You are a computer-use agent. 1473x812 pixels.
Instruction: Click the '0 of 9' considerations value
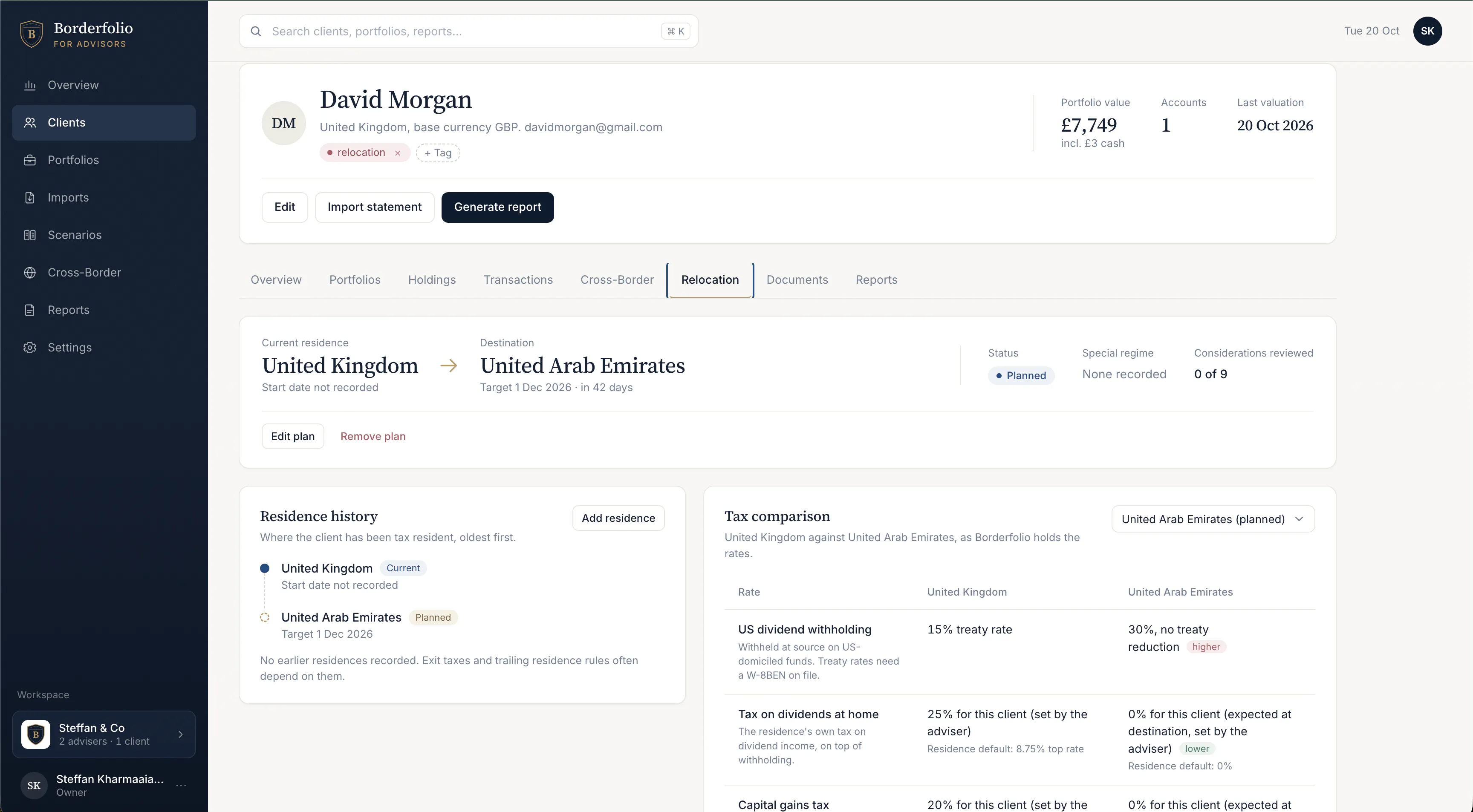(1210, 374)
